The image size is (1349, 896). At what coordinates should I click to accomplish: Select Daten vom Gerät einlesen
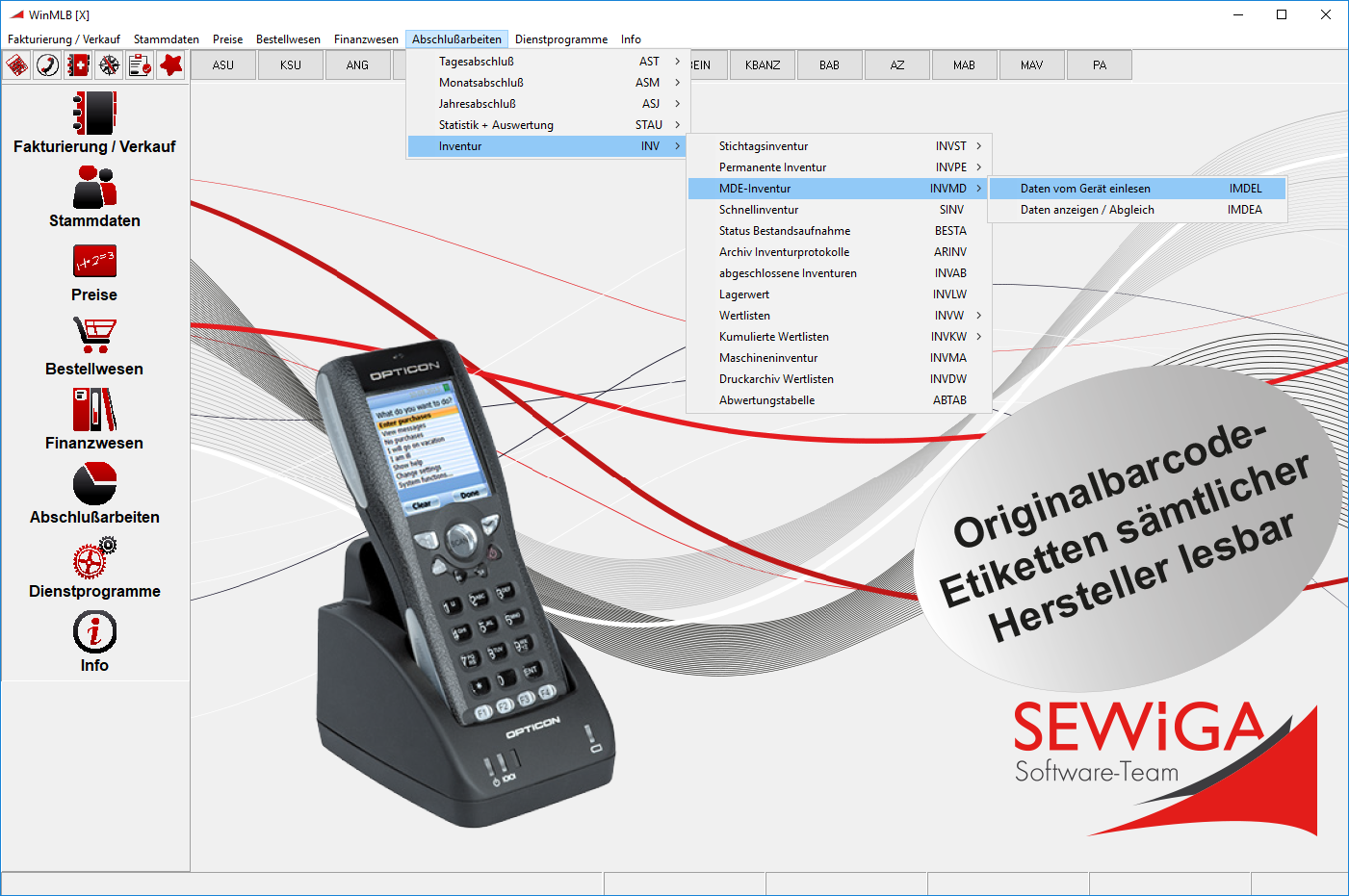(x=1138, y=189)
